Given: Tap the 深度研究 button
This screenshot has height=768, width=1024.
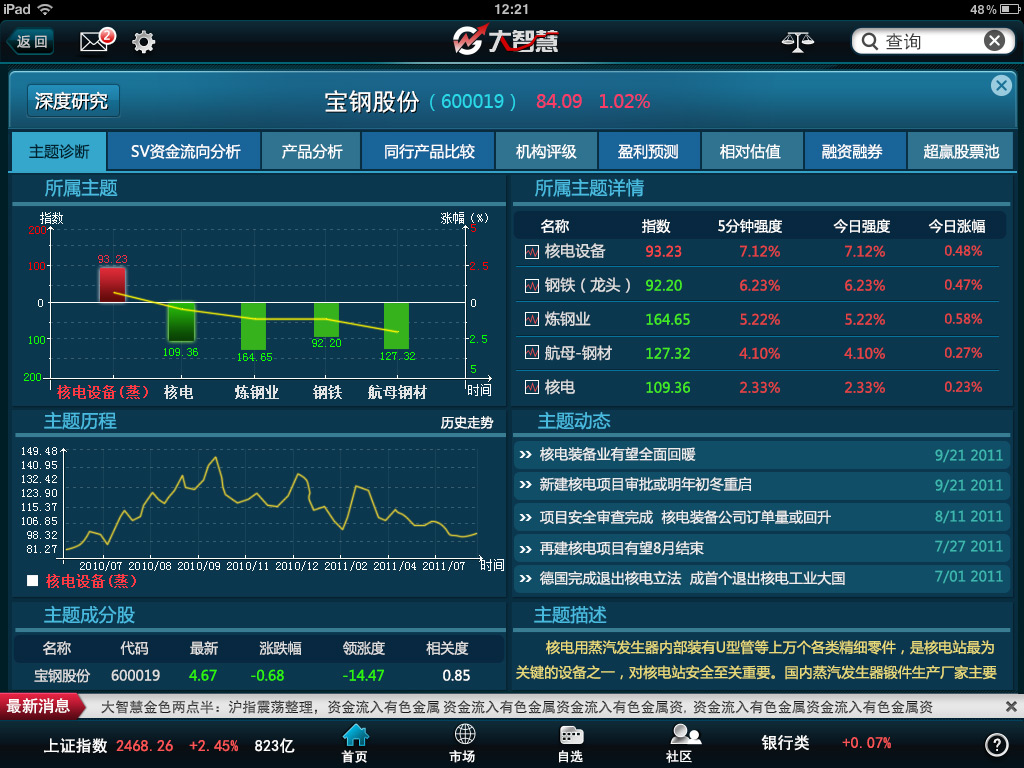Looking at the screenshot, I should 72,101.
